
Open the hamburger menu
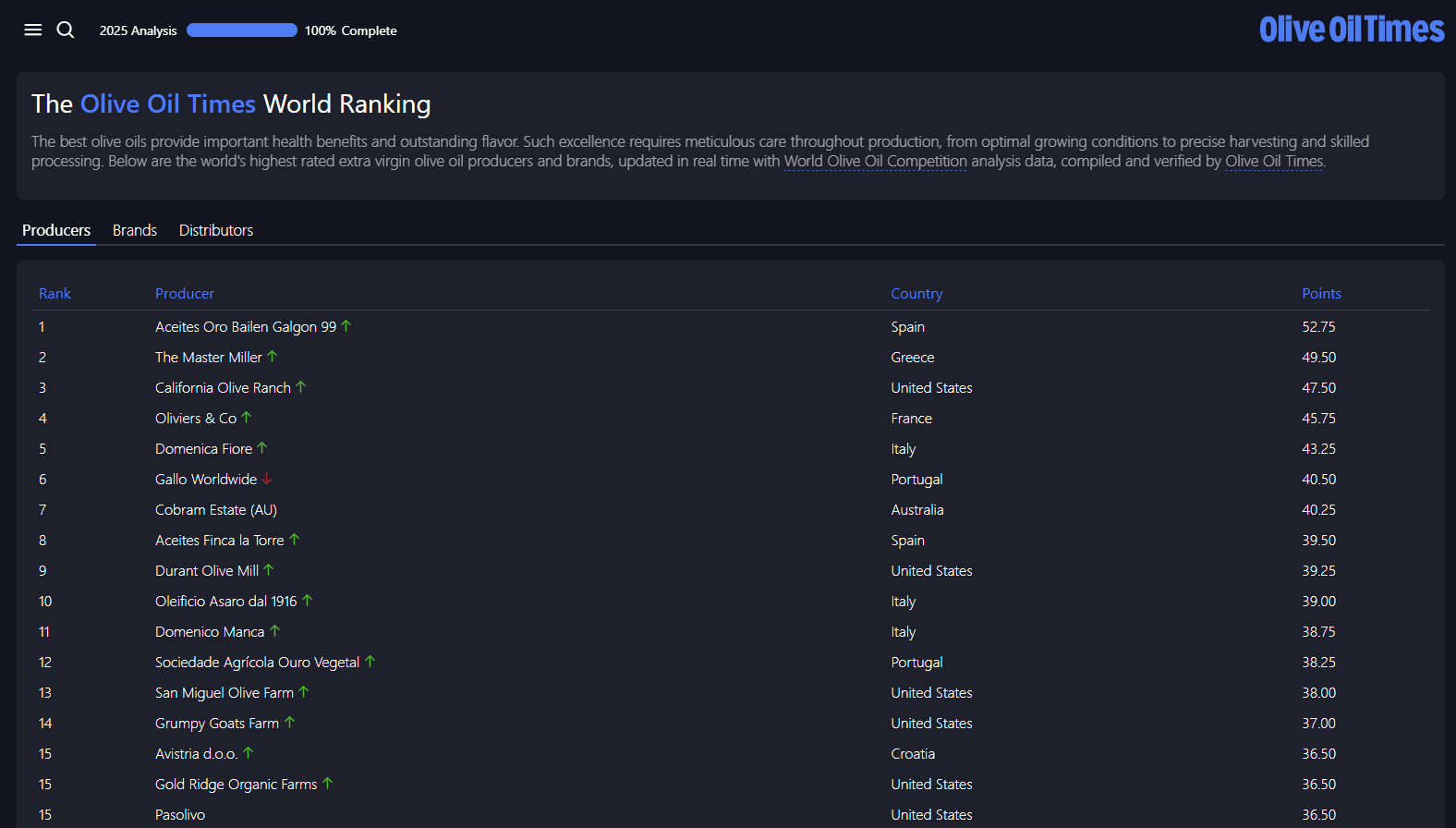click(x=33, y=30)
